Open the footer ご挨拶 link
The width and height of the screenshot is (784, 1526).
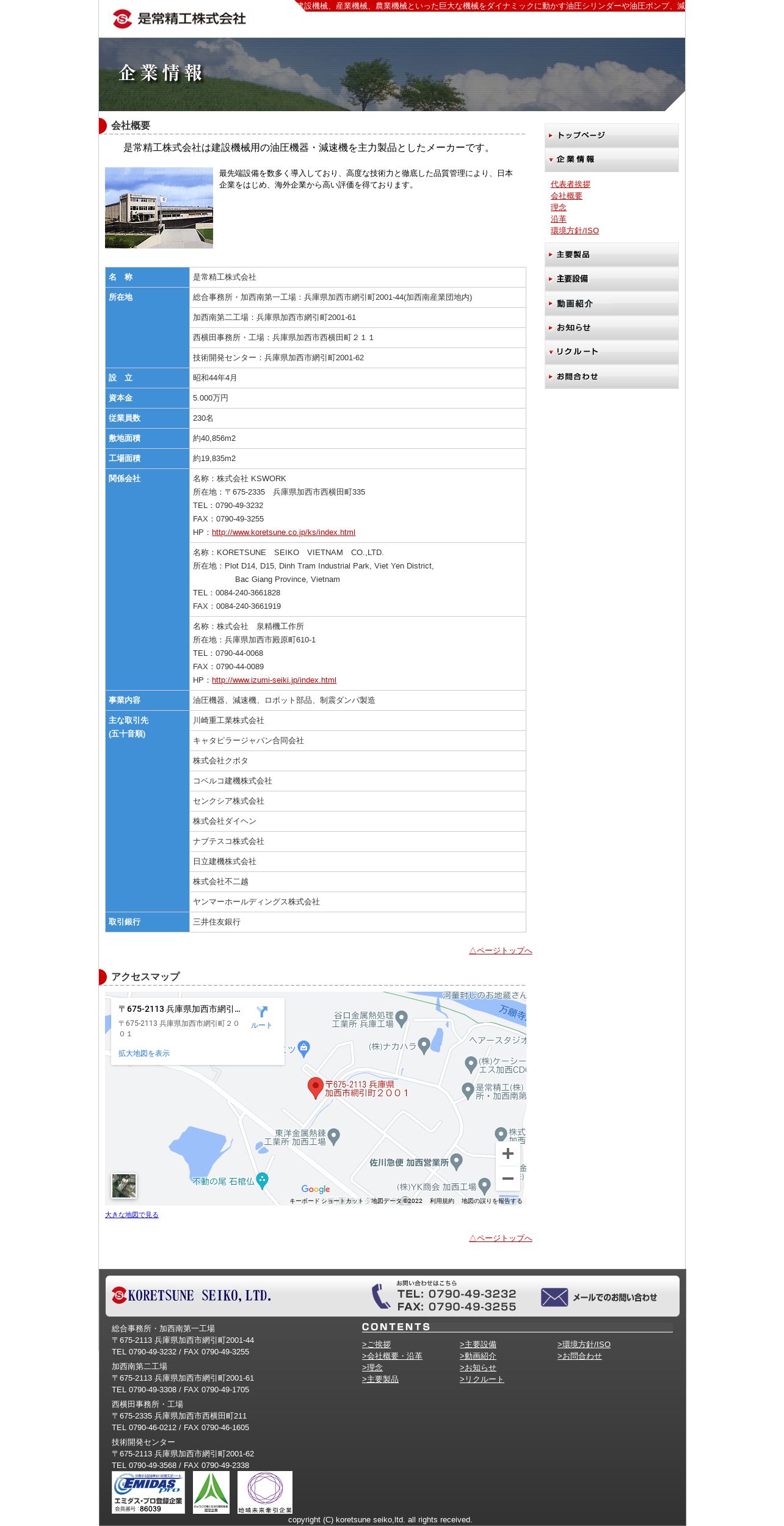pos(376,1344)
